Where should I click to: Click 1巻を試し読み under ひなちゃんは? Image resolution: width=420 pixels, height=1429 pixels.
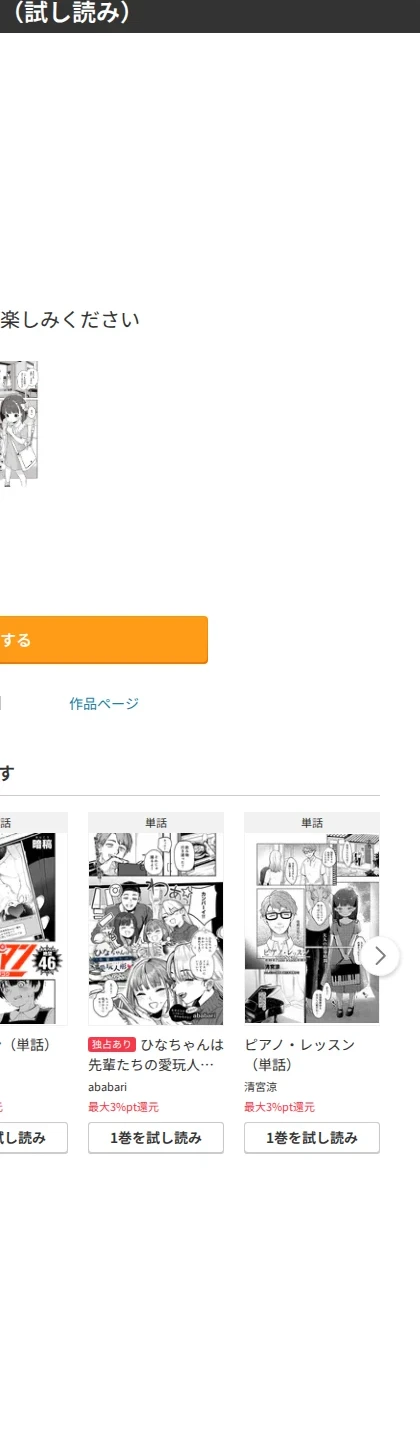tap(156, 1138)
